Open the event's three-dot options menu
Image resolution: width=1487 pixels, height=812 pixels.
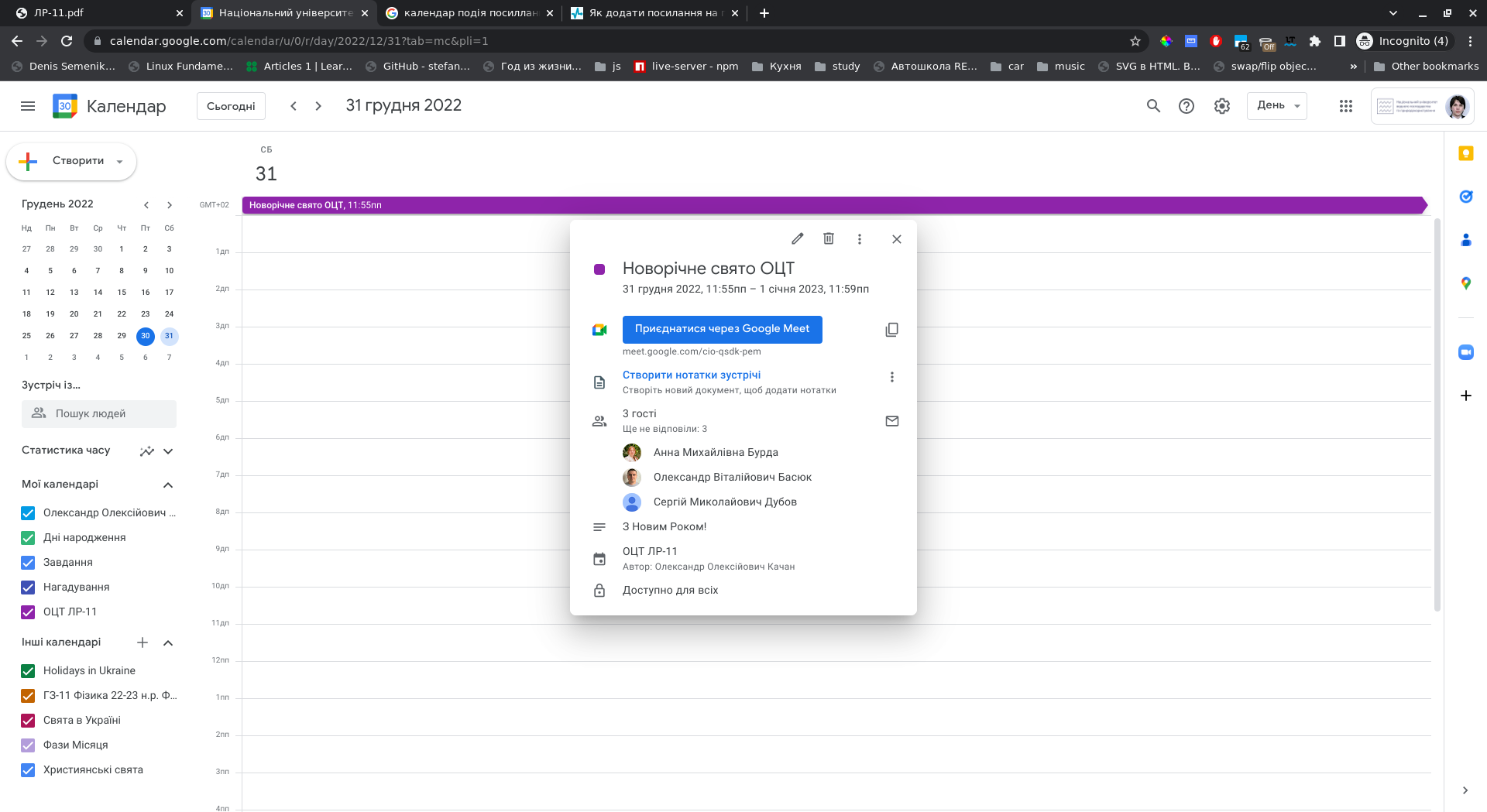tap(859, 238)
